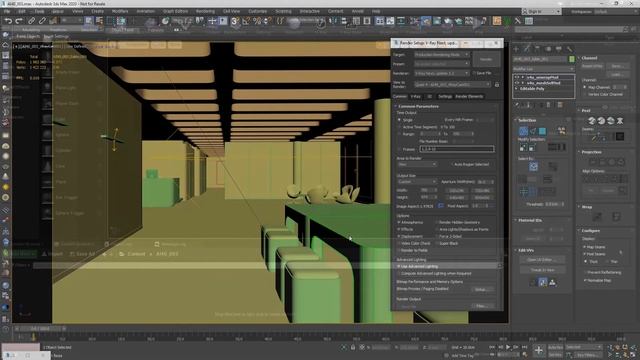Toggle the Atmospherics checkbox
The height and width of the screenshot is (360, 640).
coord(399,222)
